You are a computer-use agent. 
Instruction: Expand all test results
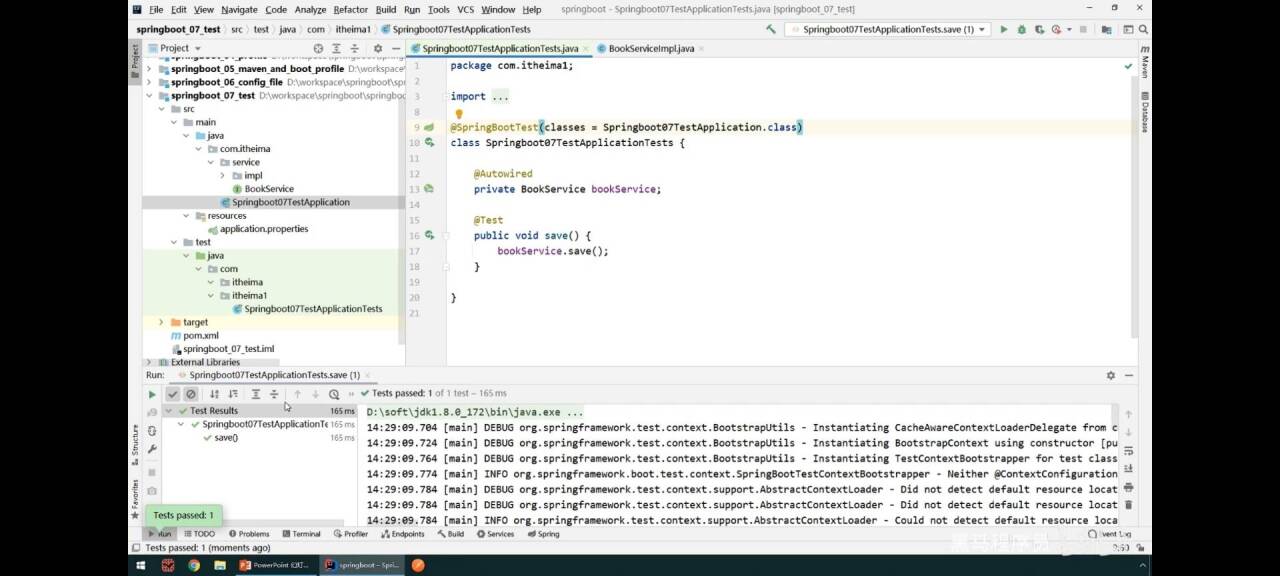(256, 394)
